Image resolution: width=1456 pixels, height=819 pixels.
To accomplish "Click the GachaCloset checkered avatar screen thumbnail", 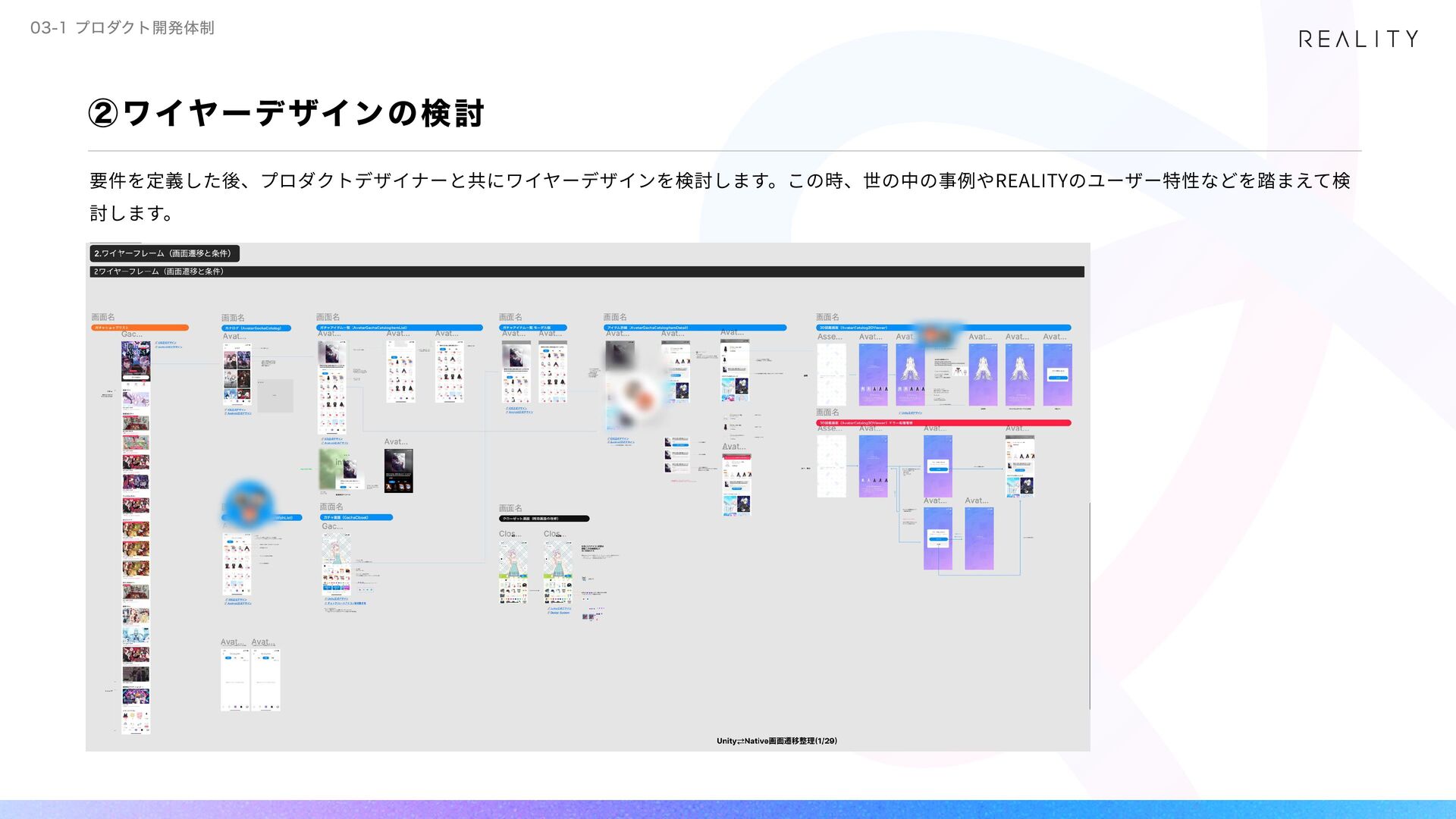I will tap(335, 563).
